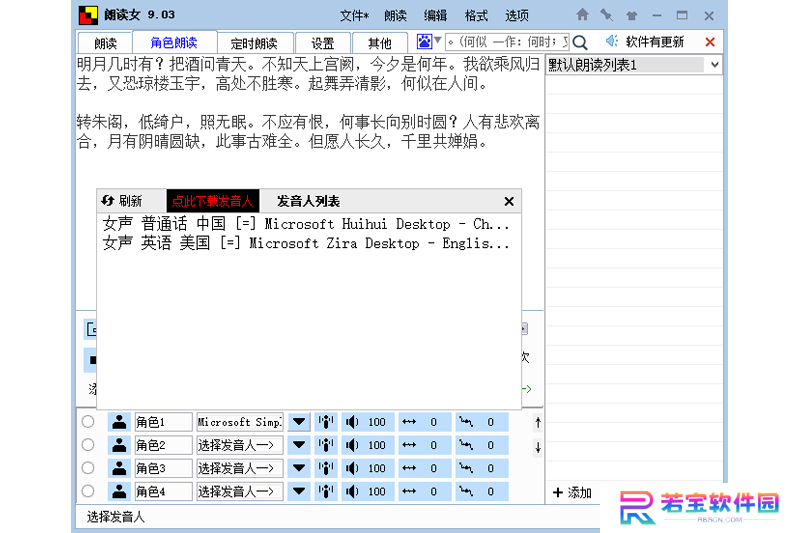Click 选择发音人 field for 角色3

[x=240, y=468]
